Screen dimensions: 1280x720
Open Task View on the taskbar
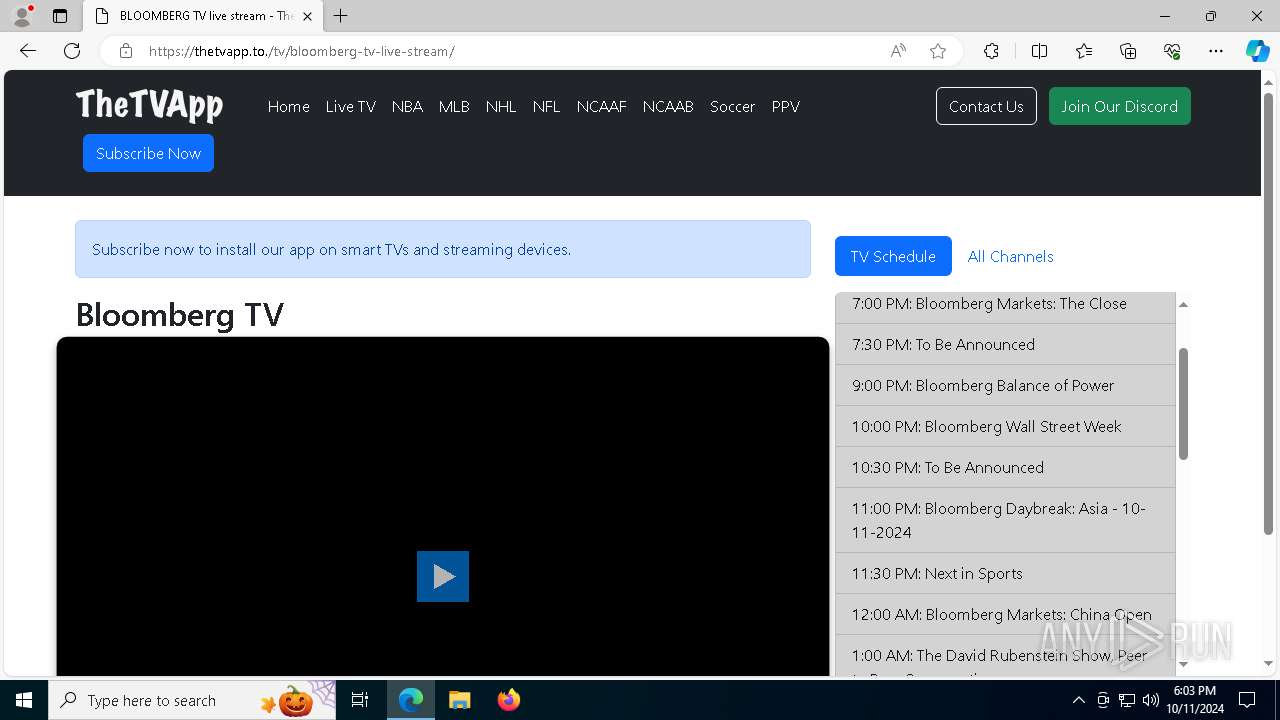coord(361,700)
